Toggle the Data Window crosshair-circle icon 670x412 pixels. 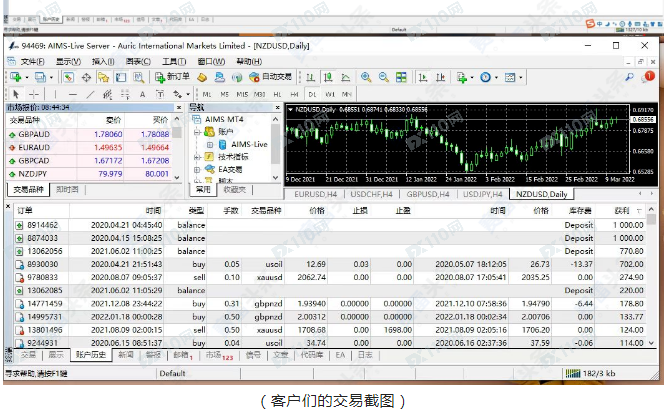pyautogui.click(x=86, y=77)
